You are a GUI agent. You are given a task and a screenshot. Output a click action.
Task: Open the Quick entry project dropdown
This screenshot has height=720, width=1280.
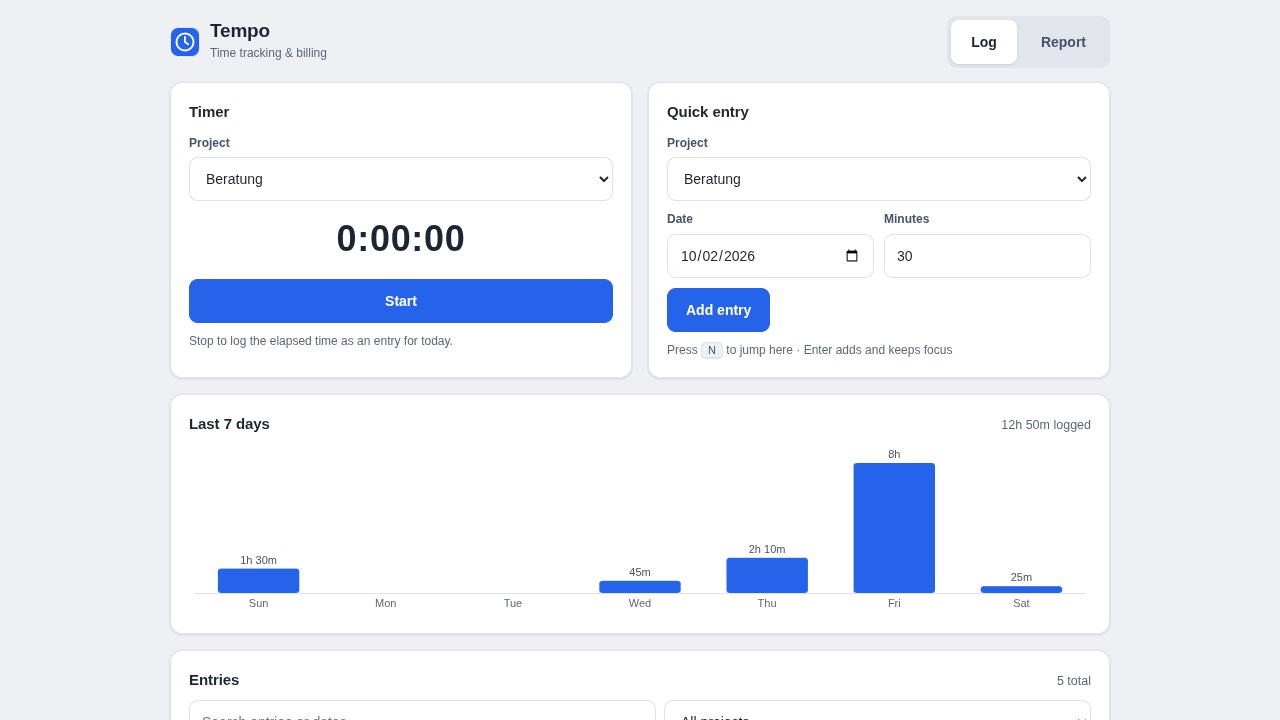pos(879,179)
